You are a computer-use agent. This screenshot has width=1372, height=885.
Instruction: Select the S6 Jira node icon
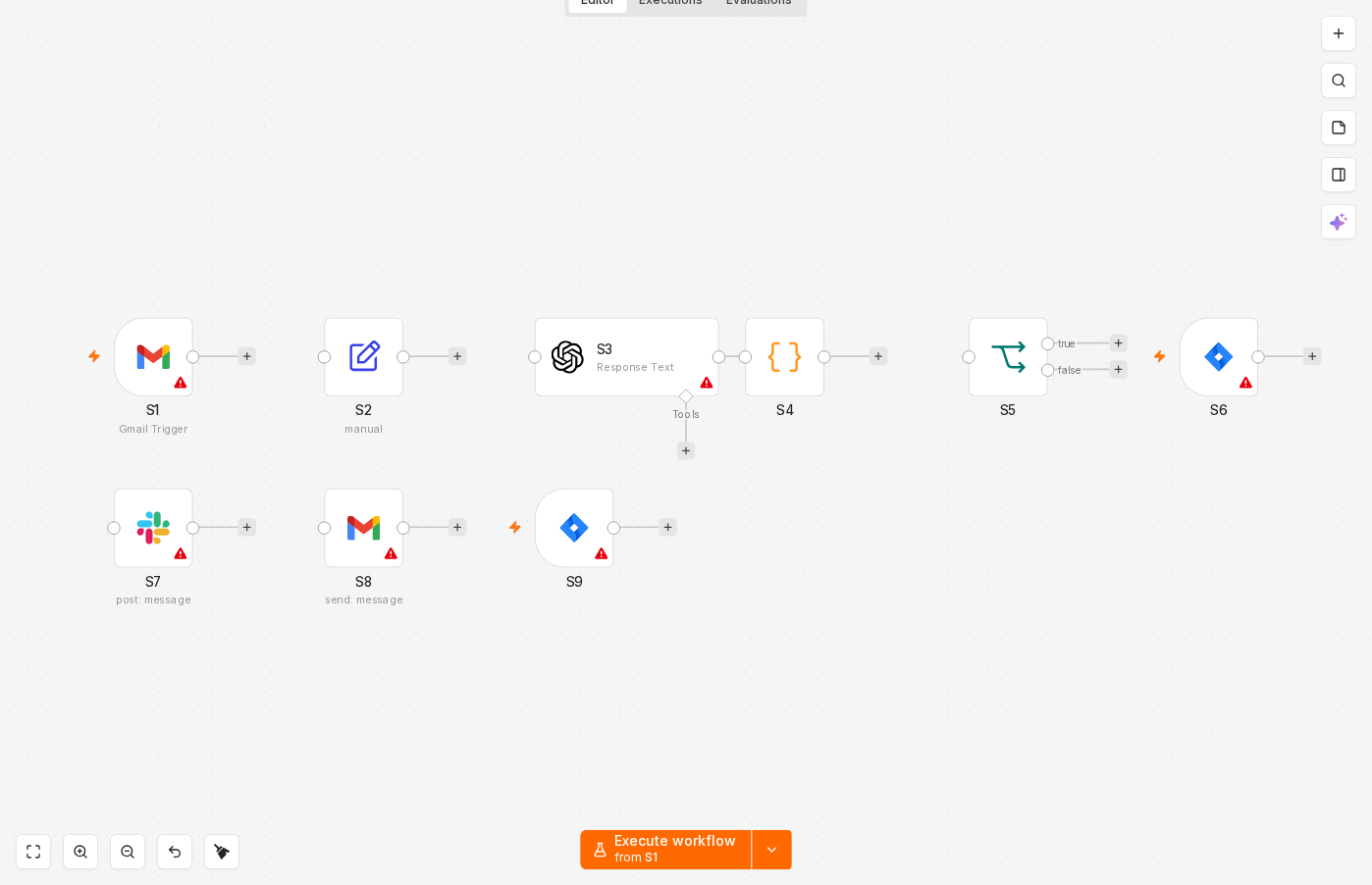point(1218,357)
